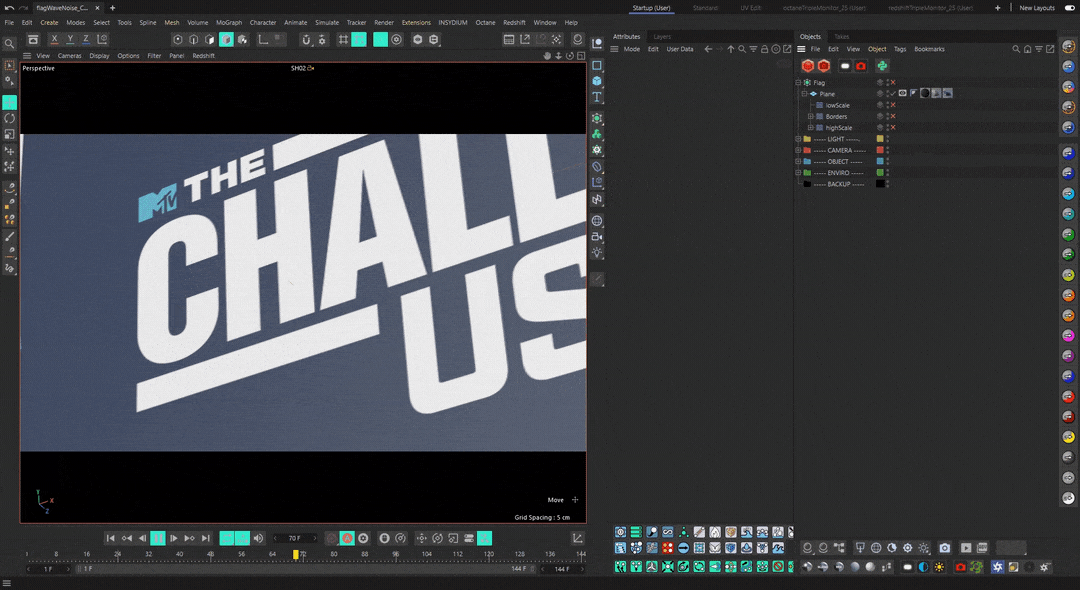Enable Autokeying red A button

[x=347, y=538]
